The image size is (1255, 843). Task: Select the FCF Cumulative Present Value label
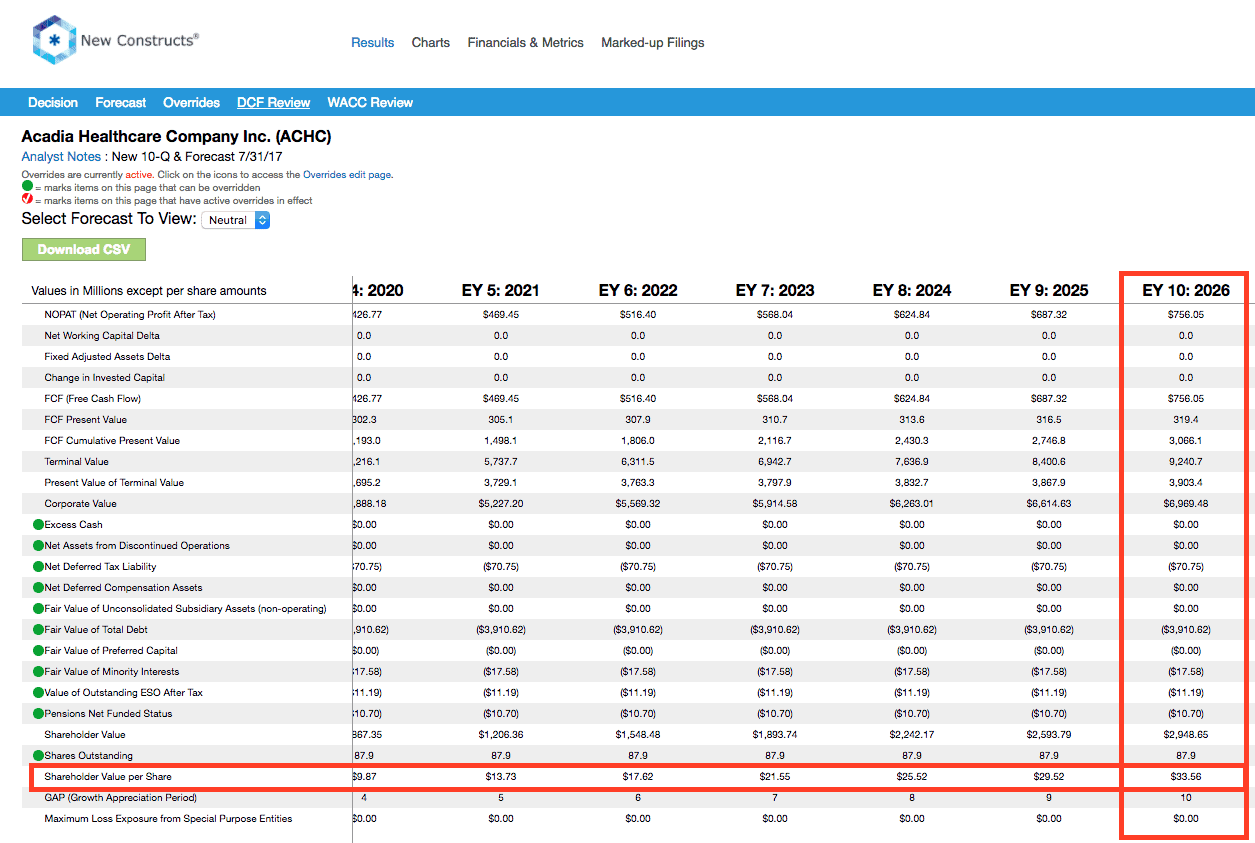[x=112, y=441]
